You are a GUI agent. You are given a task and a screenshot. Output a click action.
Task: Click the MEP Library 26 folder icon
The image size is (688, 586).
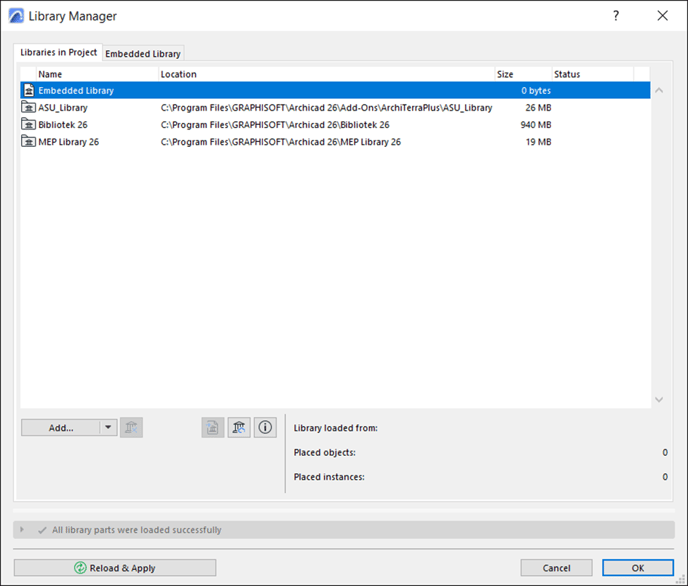coord(29,141)
